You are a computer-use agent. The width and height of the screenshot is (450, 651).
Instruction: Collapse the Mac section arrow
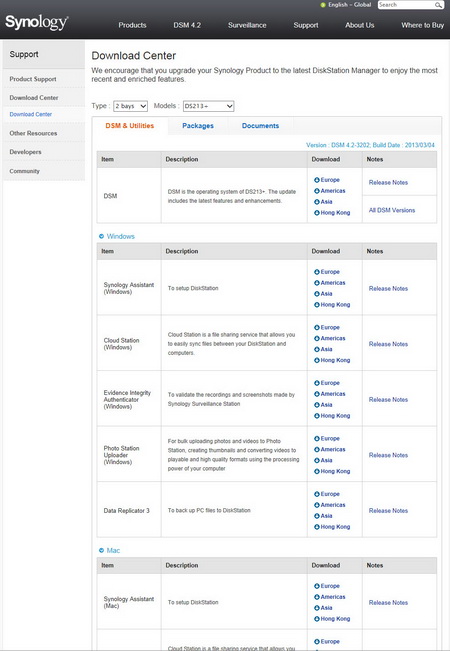[x=101, y=551]
